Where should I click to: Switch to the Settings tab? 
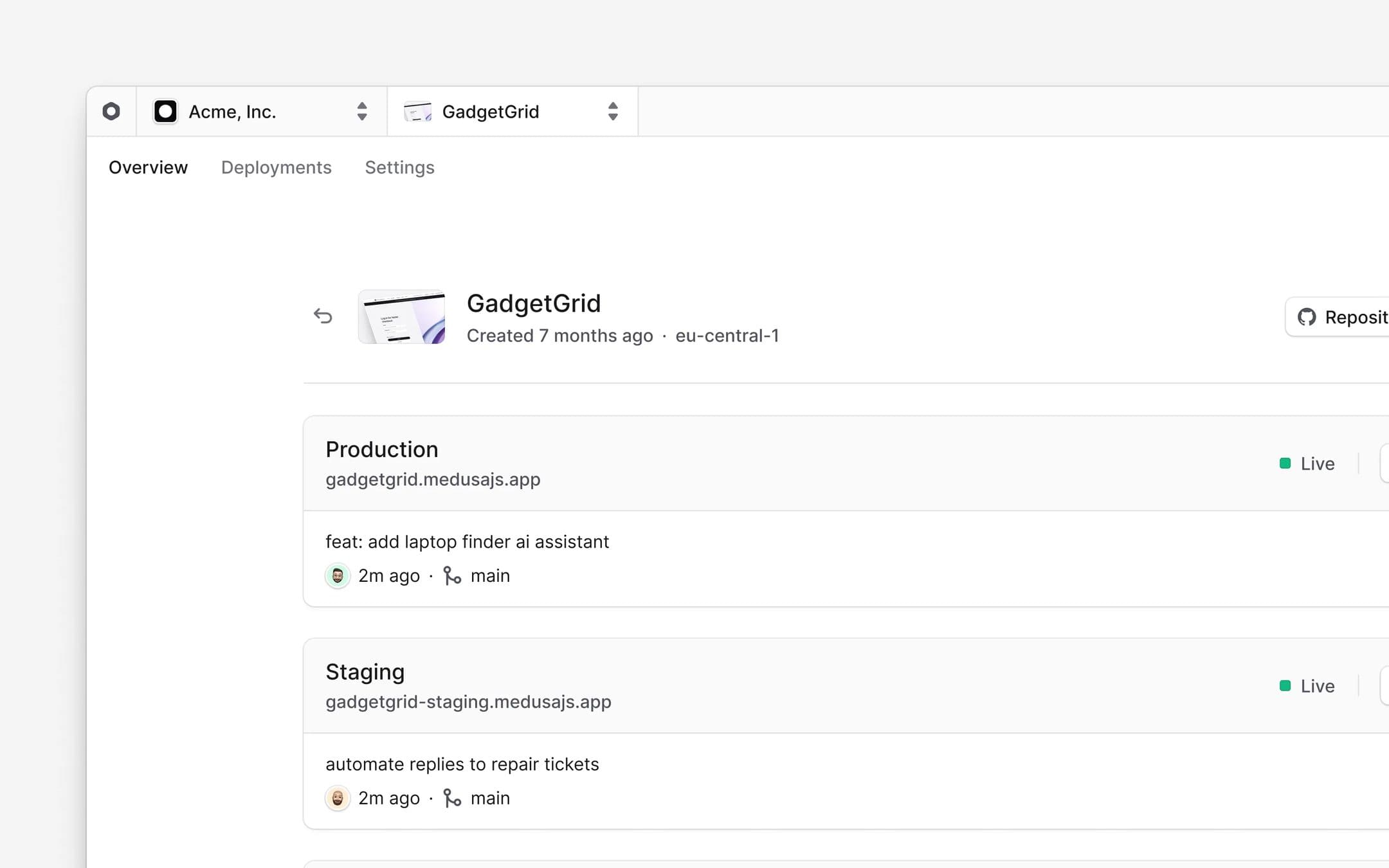coord(399,167)
